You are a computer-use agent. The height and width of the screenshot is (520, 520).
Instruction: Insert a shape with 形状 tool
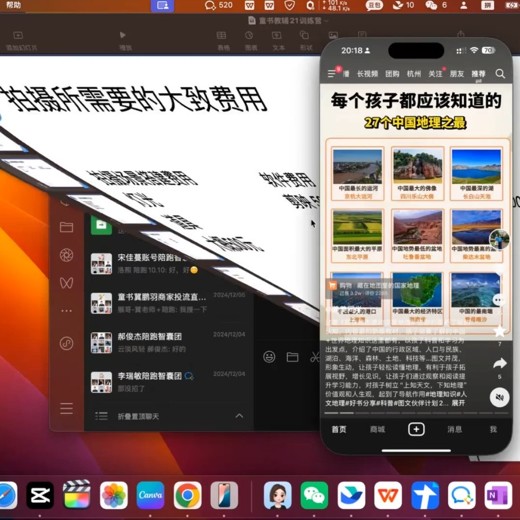pos(305,41)
